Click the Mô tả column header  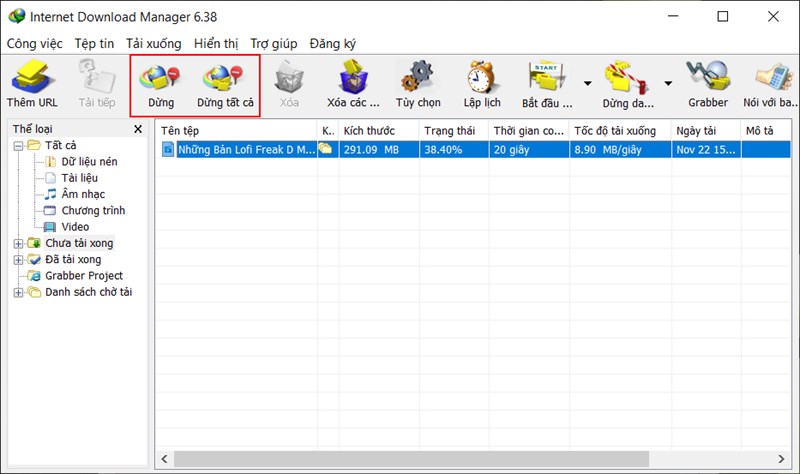pos(766,131)
